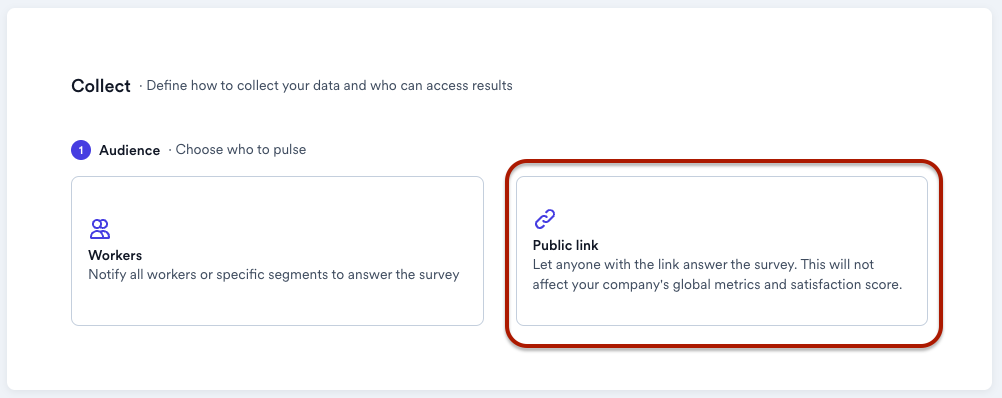Click the 'Notify all workers' description
1002x398 pixels.
(x=274, y=275)
